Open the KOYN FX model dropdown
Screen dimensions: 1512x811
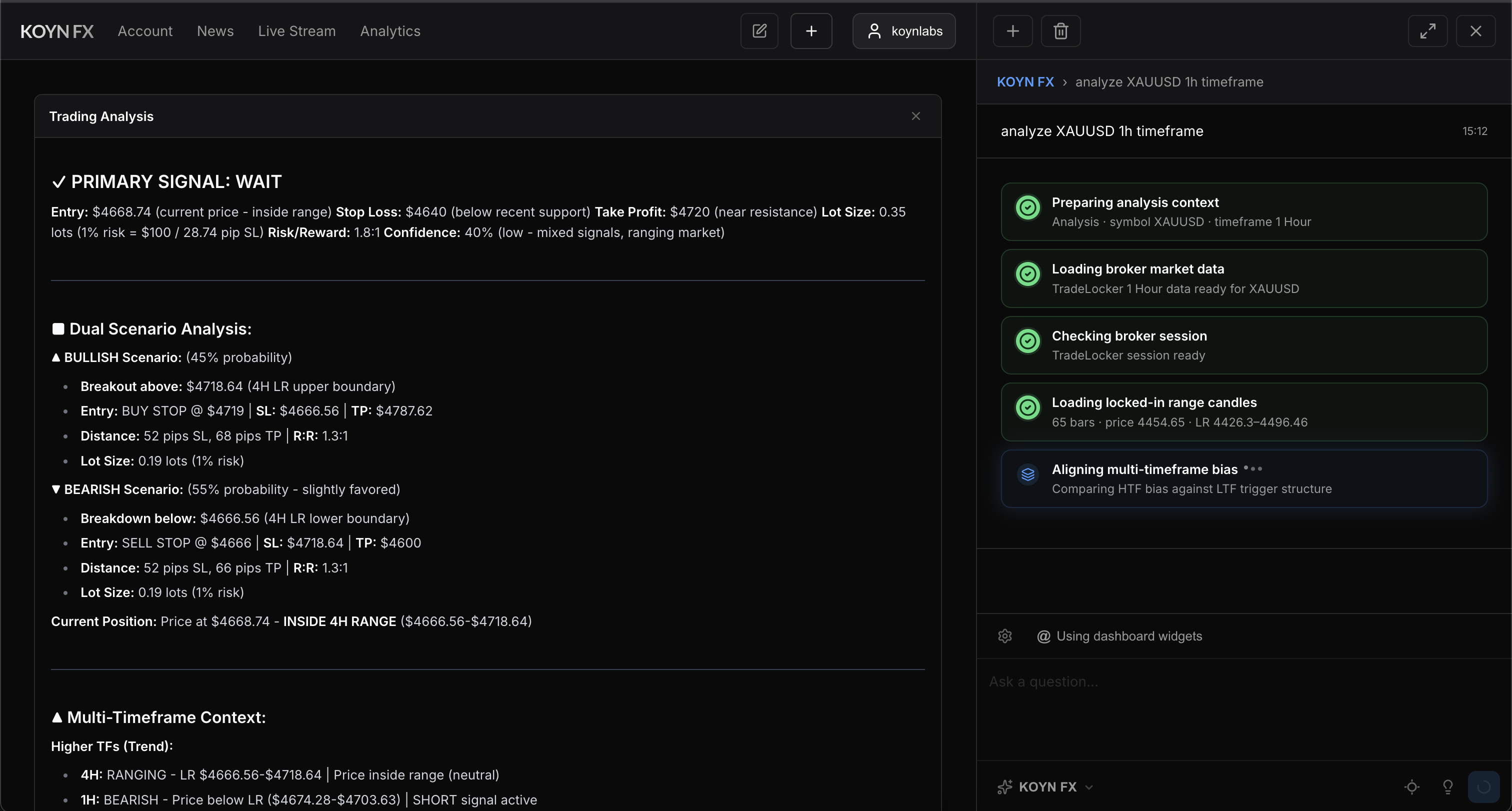(1045, 787)
